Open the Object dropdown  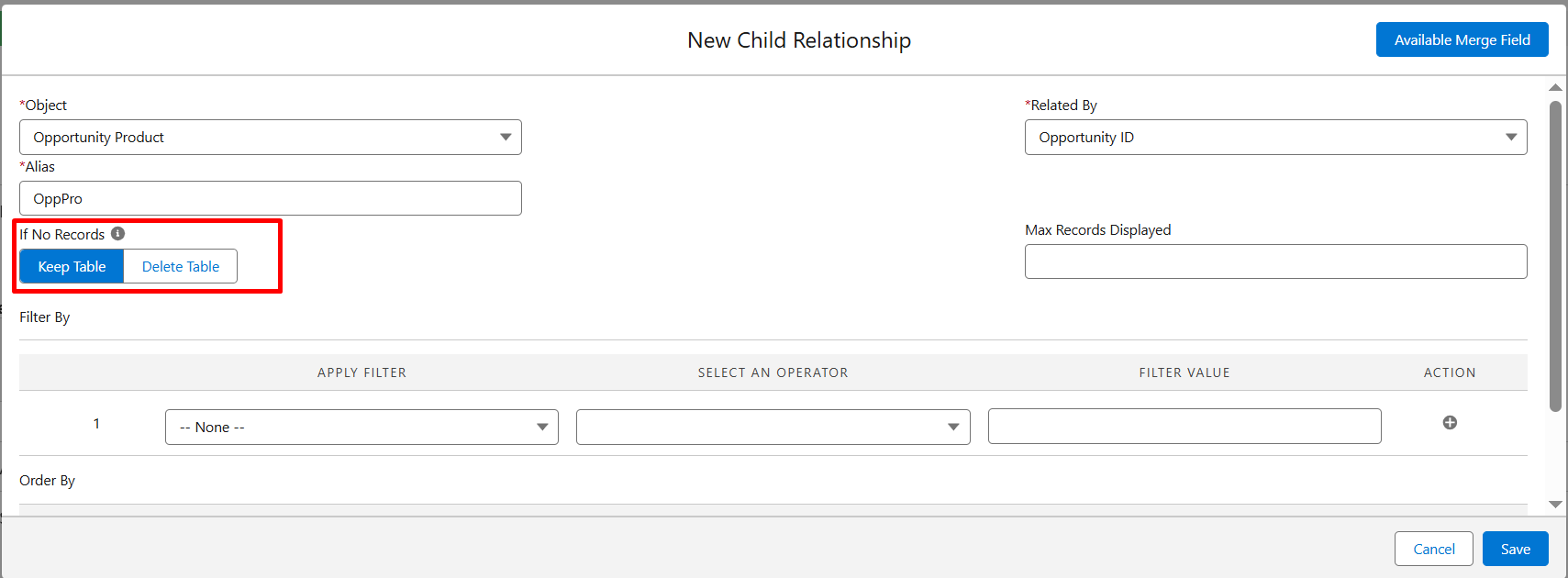(x=271, y=138)
